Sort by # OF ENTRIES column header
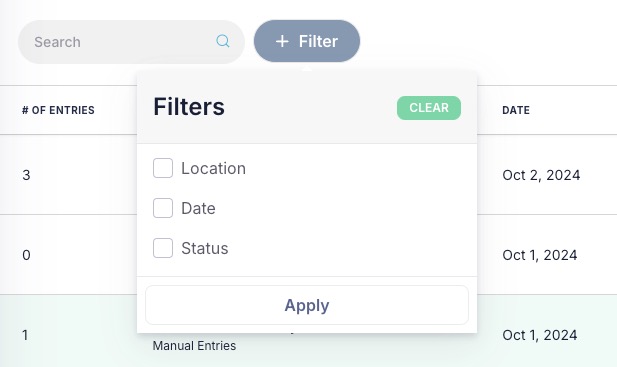The height and width of the screenshot is (367, 617). pyautogui.click(x=58, y=110)
